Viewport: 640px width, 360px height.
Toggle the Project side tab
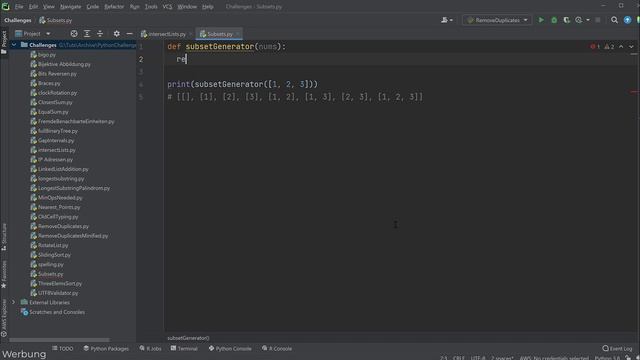(x=4, y=42)
